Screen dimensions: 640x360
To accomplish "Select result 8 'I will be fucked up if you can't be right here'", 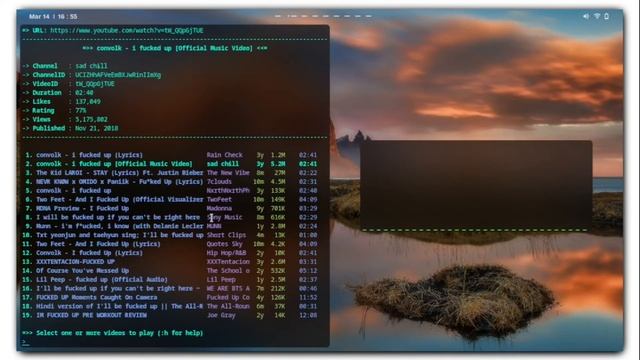I will tap(118, 218).
